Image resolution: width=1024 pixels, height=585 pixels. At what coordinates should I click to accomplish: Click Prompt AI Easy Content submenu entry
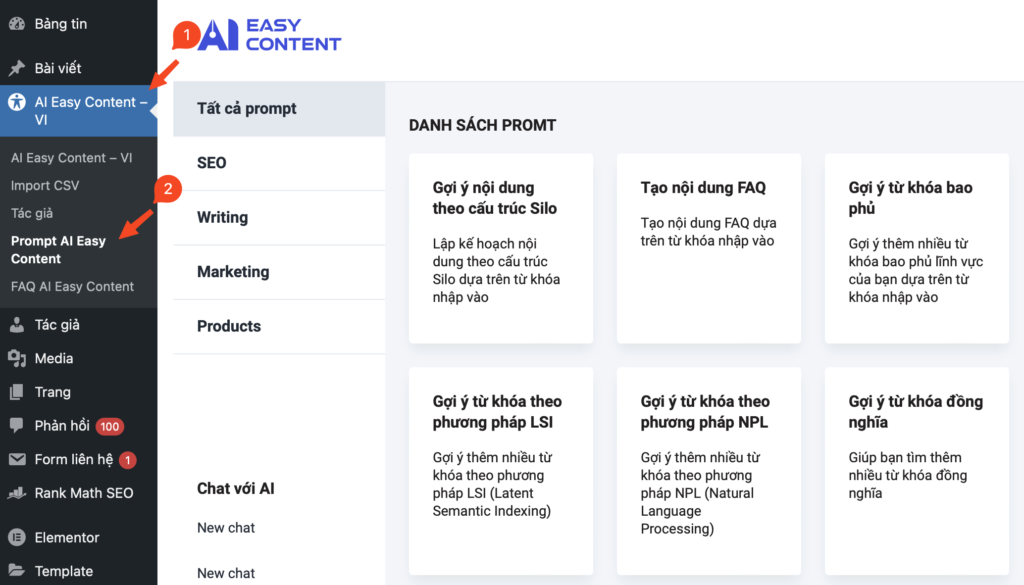(60, 249)
